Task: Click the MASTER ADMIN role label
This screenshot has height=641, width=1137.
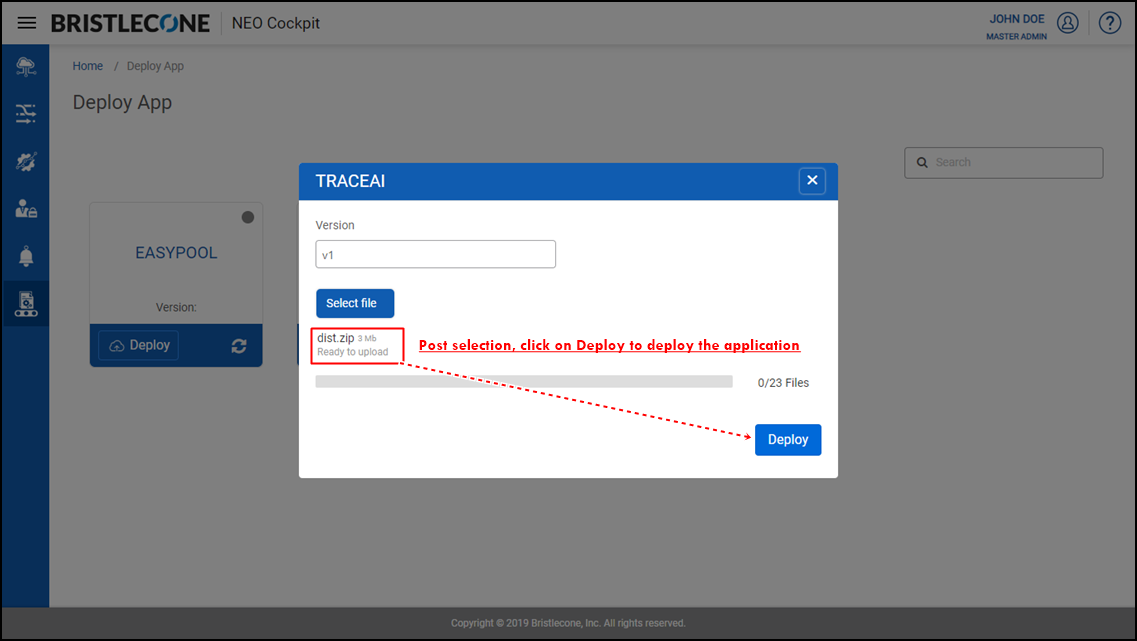Action: (x=1017, y=36)
